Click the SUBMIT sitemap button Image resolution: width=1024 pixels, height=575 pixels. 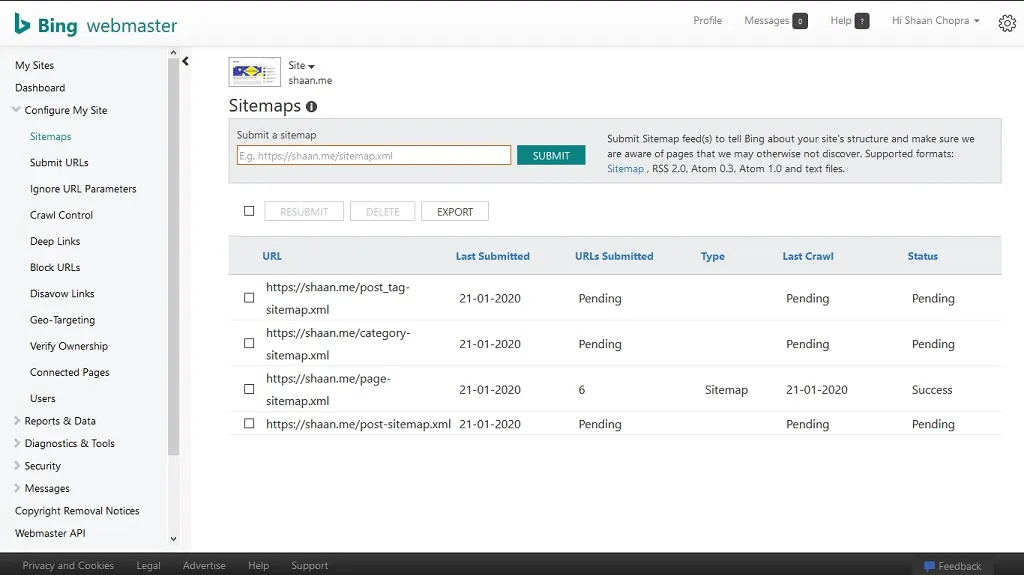point(551,156)
